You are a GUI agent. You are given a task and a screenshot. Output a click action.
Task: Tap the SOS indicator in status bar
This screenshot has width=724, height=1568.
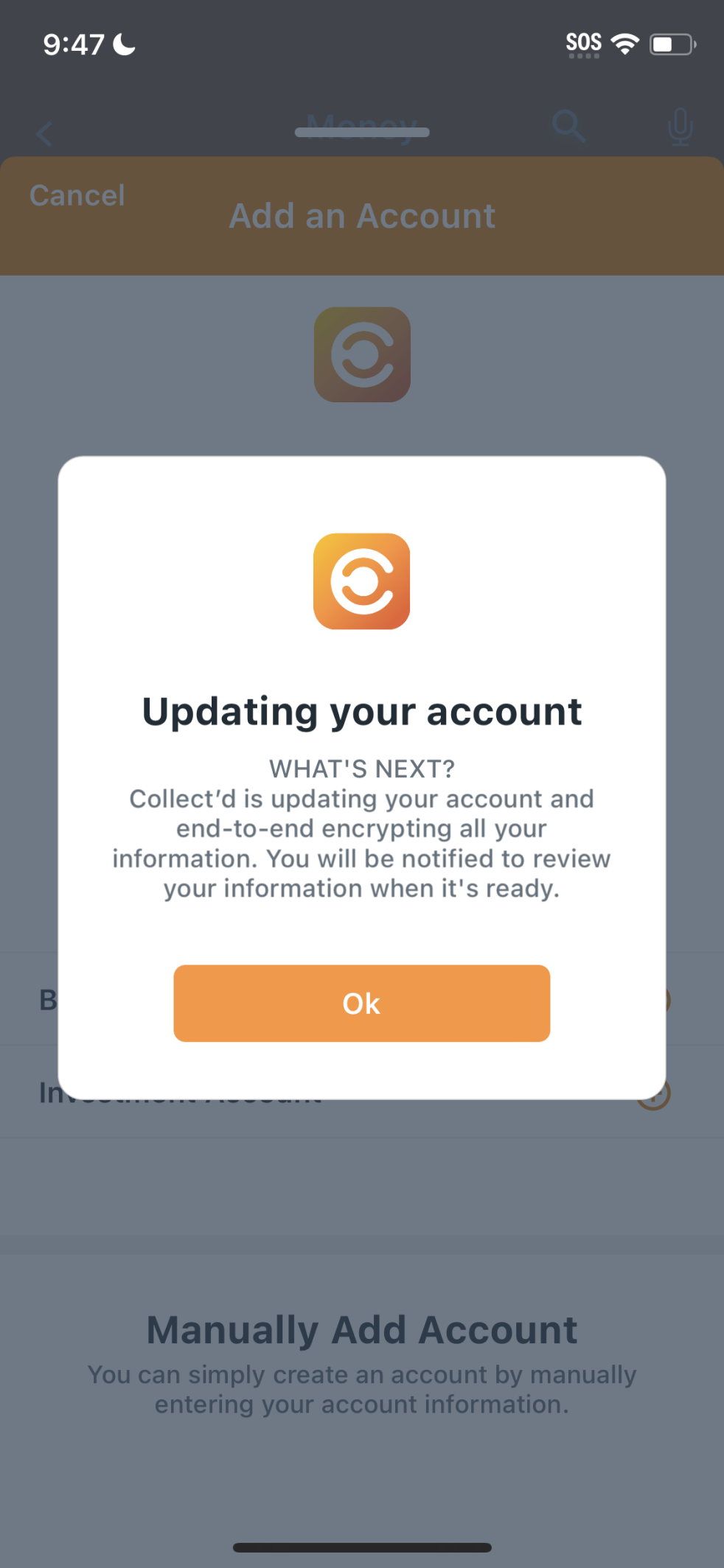pos(583,44)
